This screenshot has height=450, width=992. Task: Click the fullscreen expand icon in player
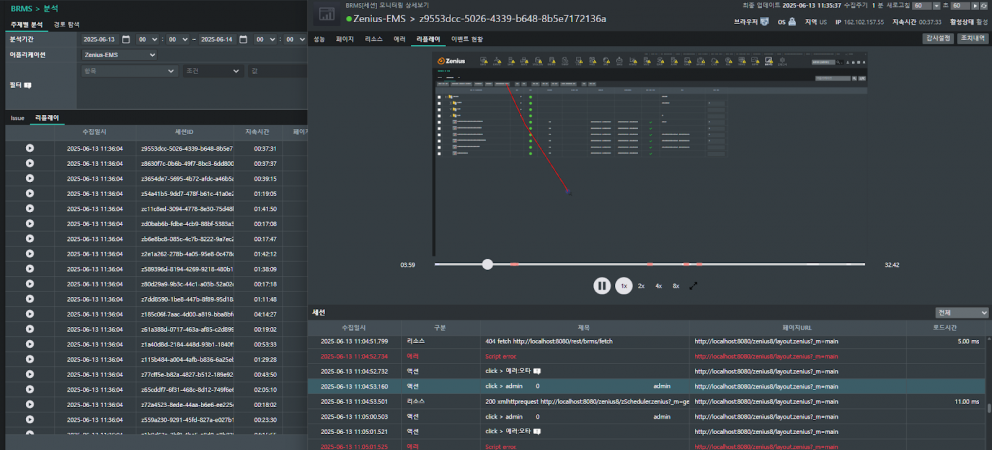(x=693, y=285)
